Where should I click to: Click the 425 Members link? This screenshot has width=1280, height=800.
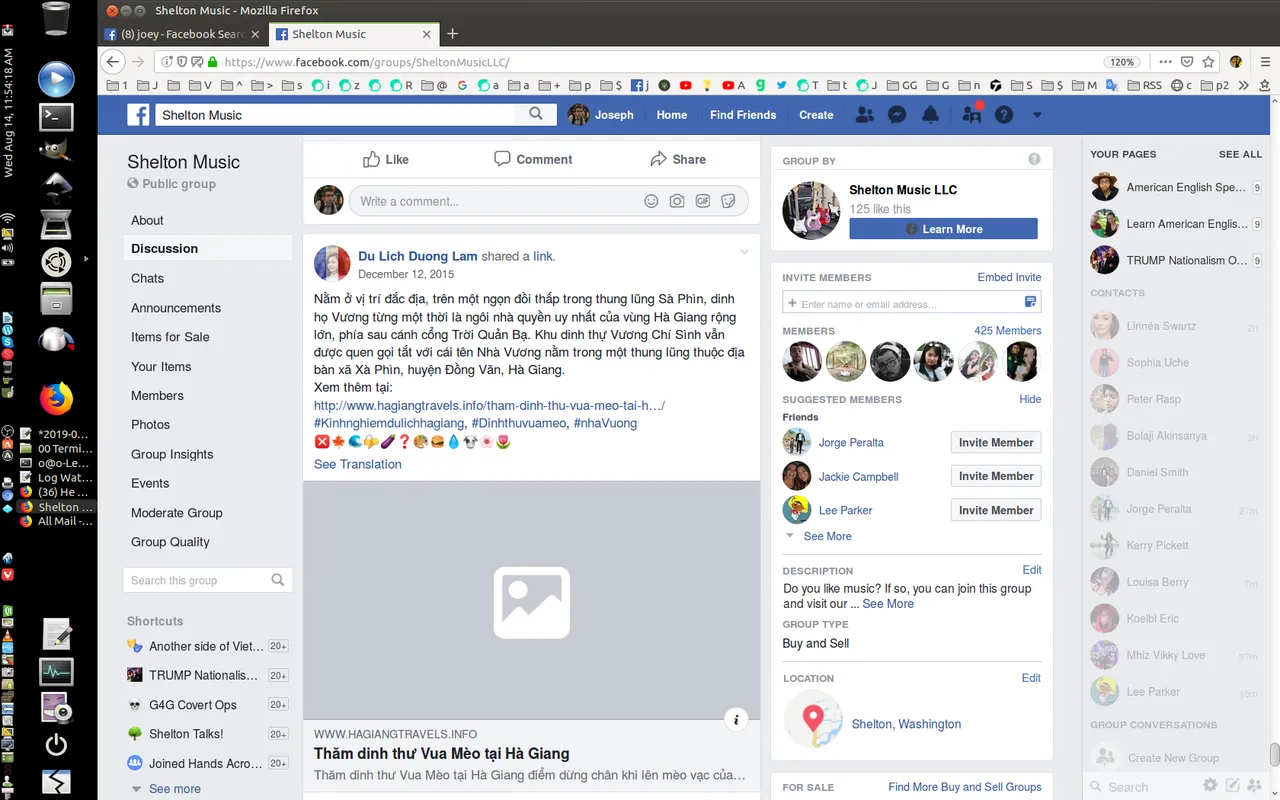tap(1007, 330)
